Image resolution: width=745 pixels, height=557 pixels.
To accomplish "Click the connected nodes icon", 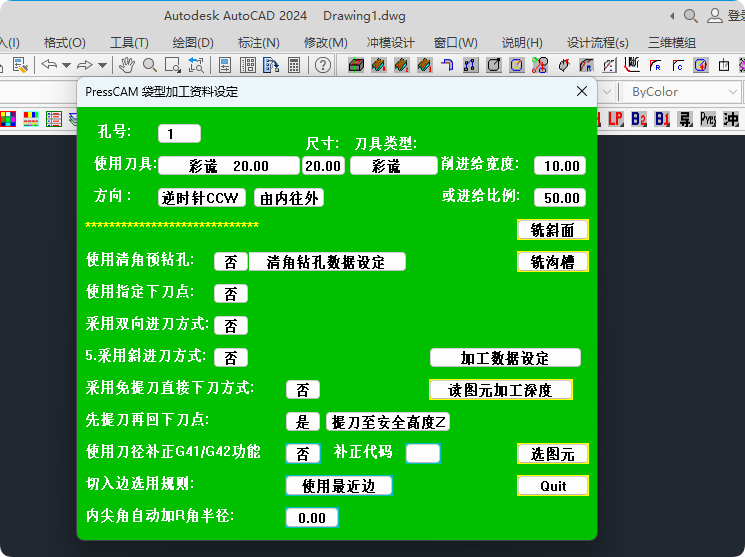I will [x=470, y=65].
